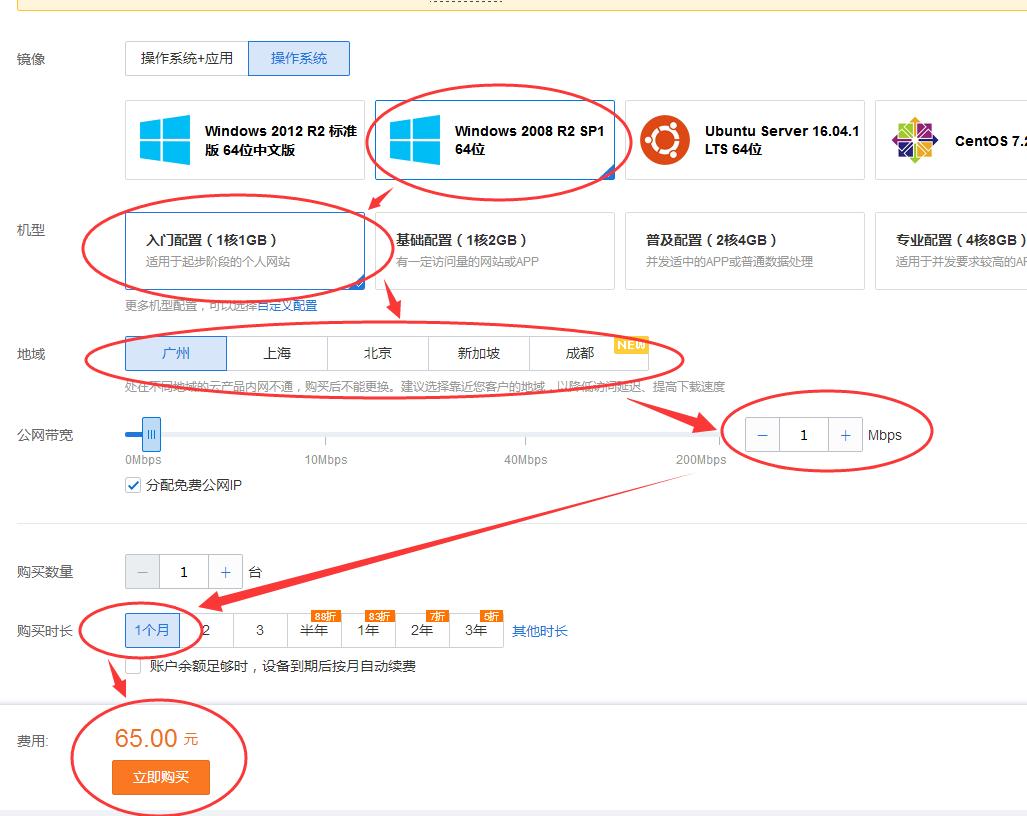This screenshot has height=816, width=1027.
Task: Click the bandwidth slider handle
Action: (x=151, y=434)
